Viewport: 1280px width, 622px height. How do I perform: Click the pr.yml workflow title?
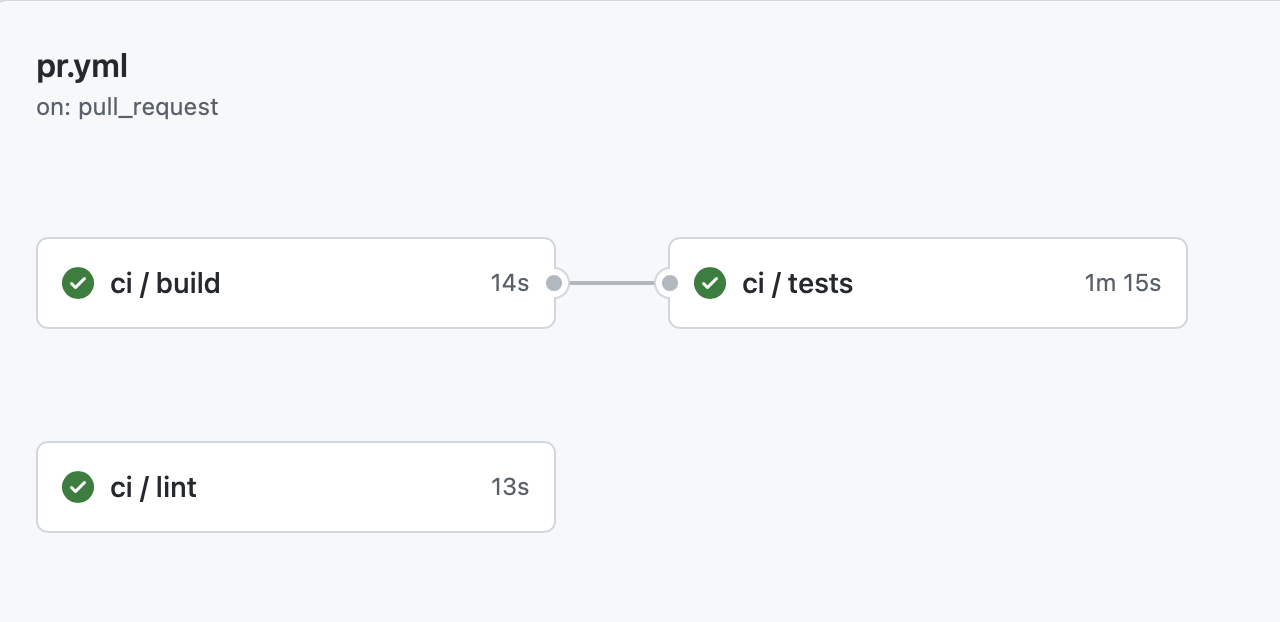pos(82,65)
